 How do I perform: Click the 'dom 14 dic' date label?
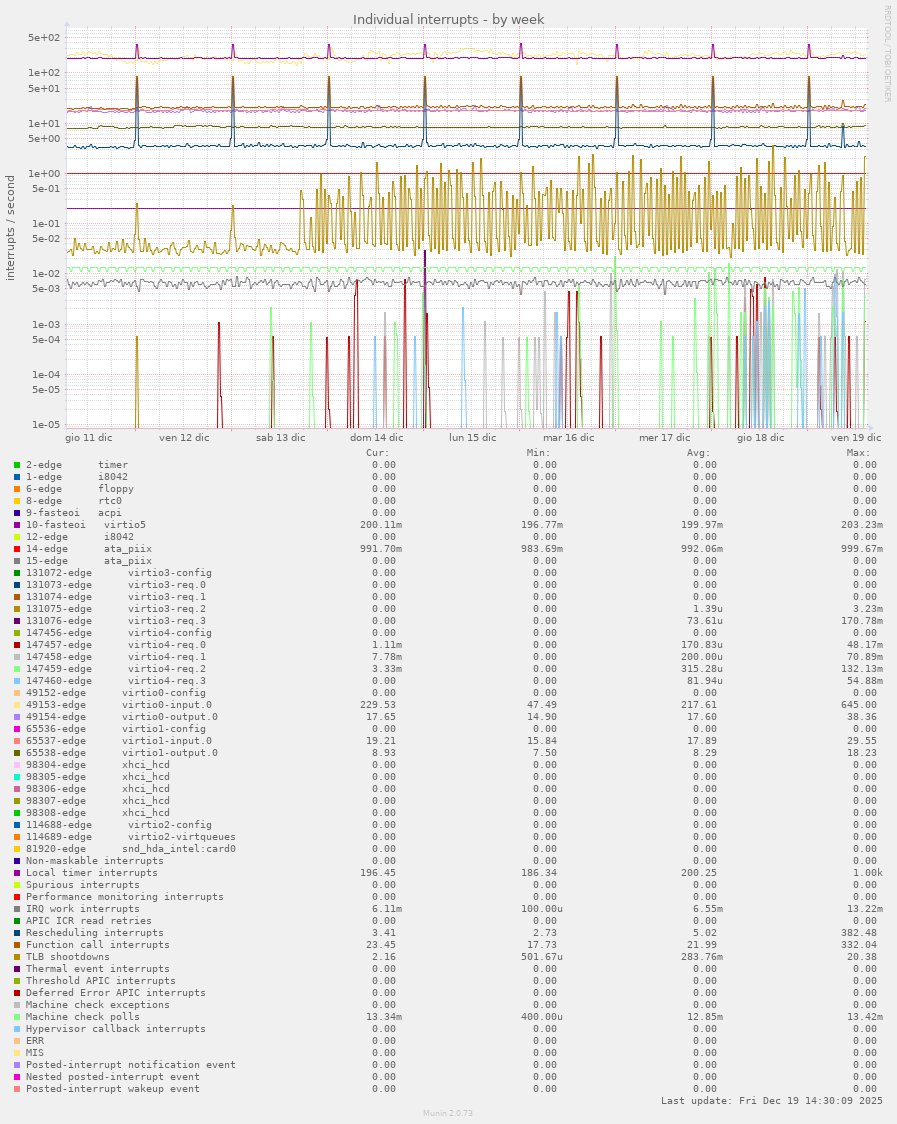pyautogui.click(x=376, y=438)
